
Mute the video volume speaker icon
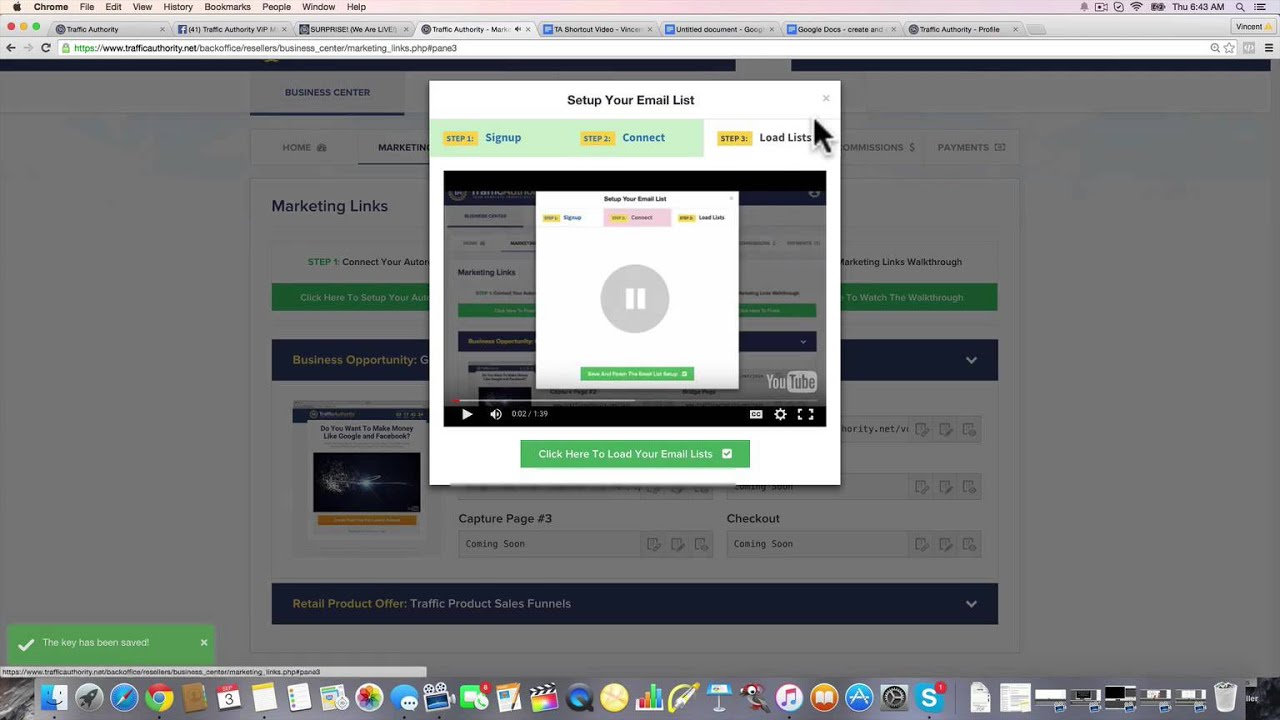[x=496, y=414]
